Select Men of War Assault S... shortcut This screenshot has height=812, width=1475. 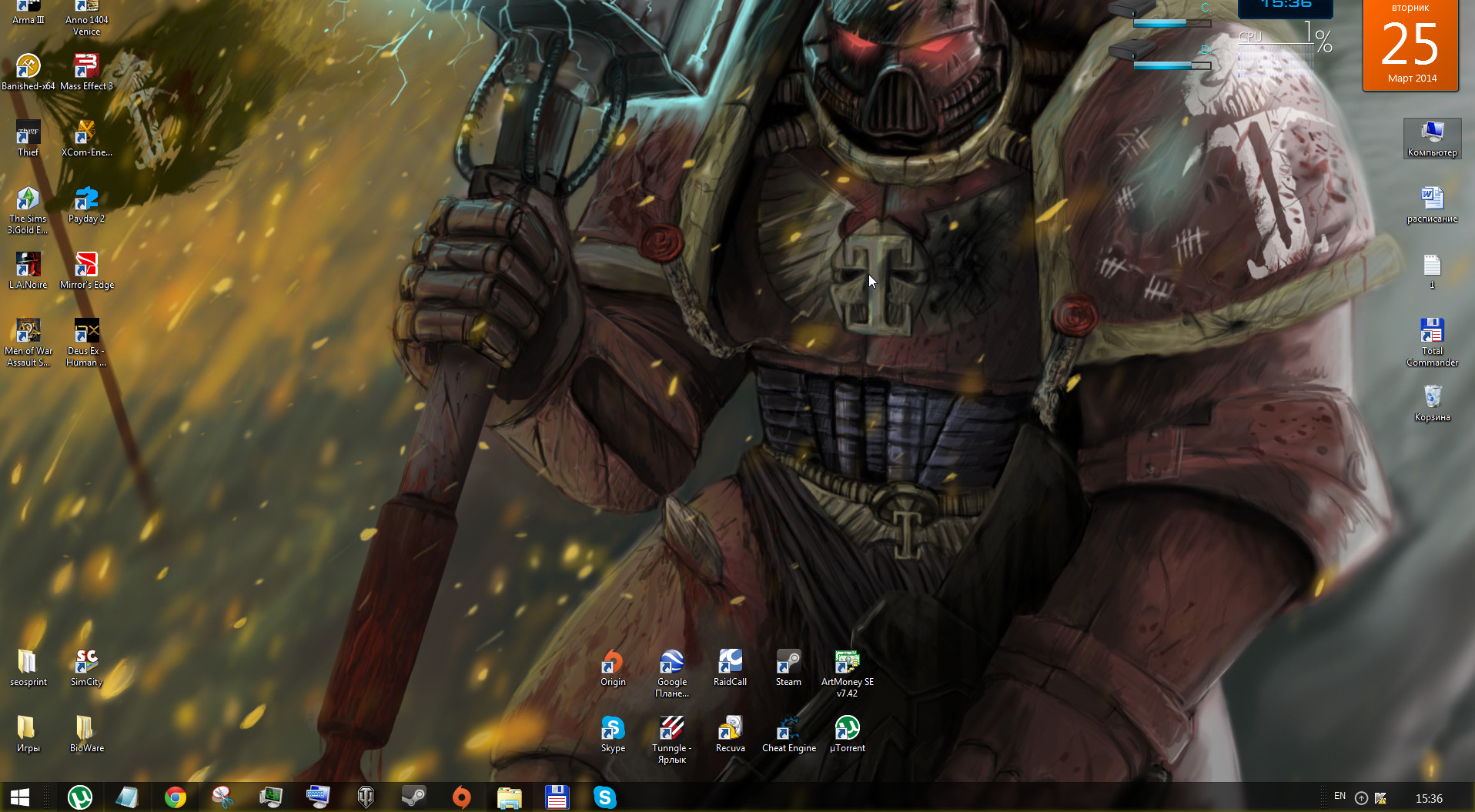[x=28, y=343]
